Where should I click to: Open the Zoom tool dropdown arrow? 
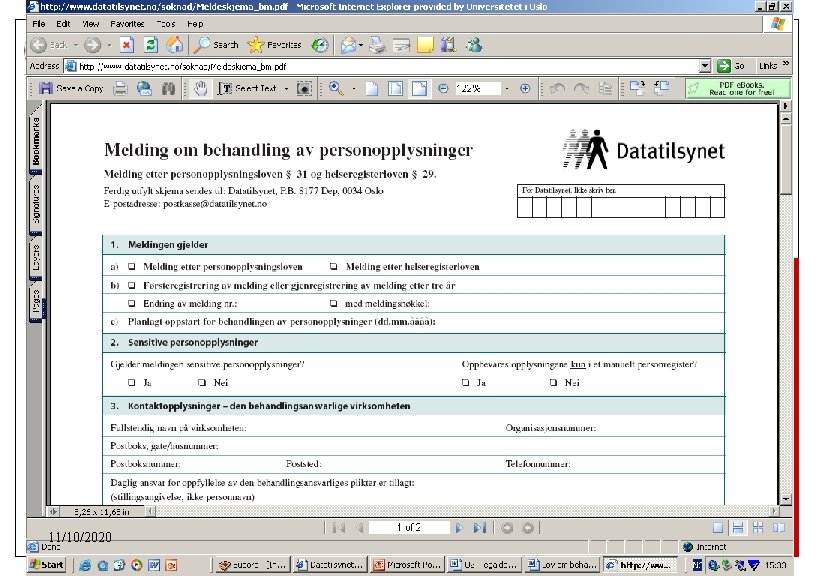tap(354, 89)
